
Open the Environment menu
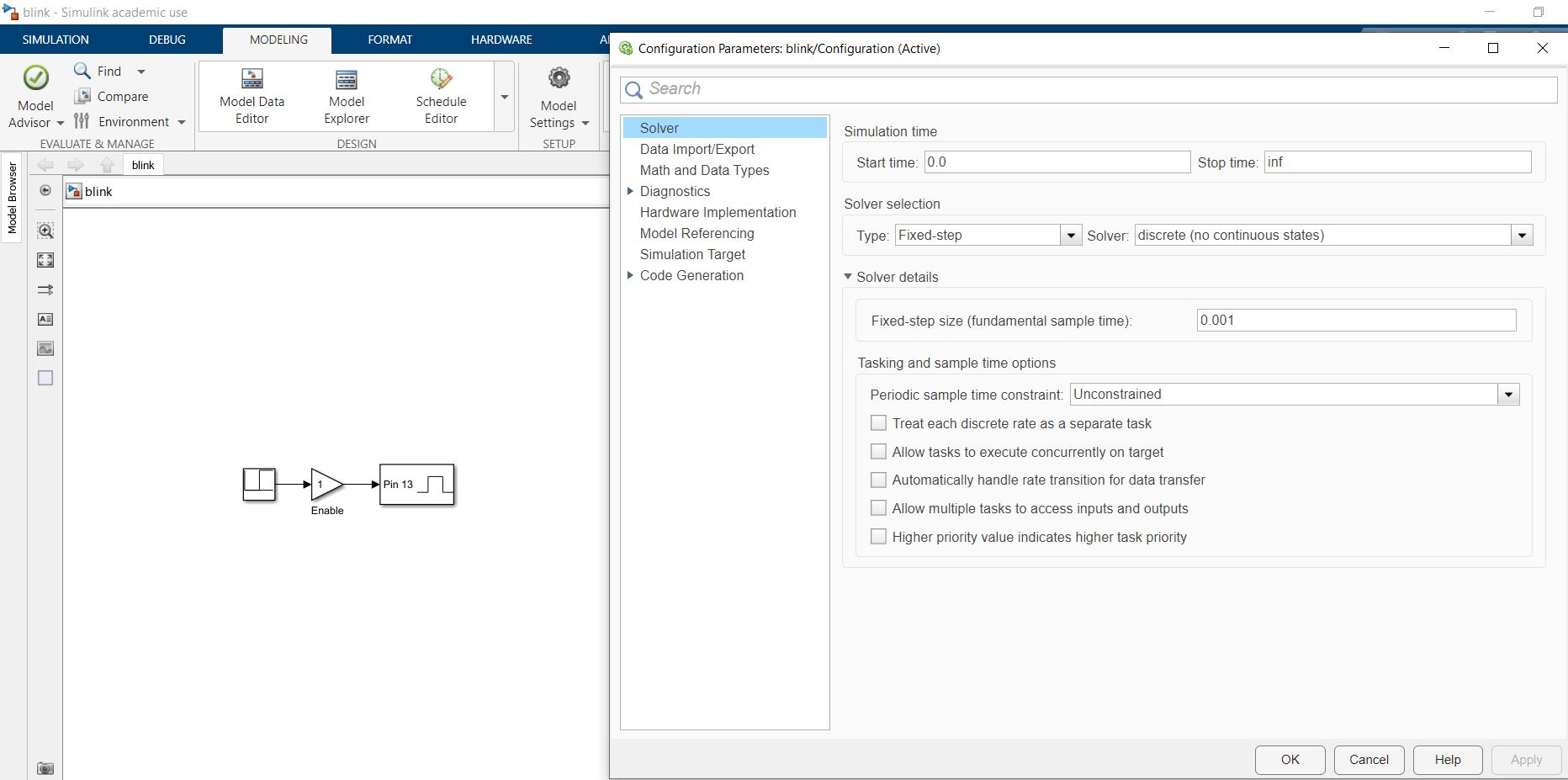pos(130,122)
